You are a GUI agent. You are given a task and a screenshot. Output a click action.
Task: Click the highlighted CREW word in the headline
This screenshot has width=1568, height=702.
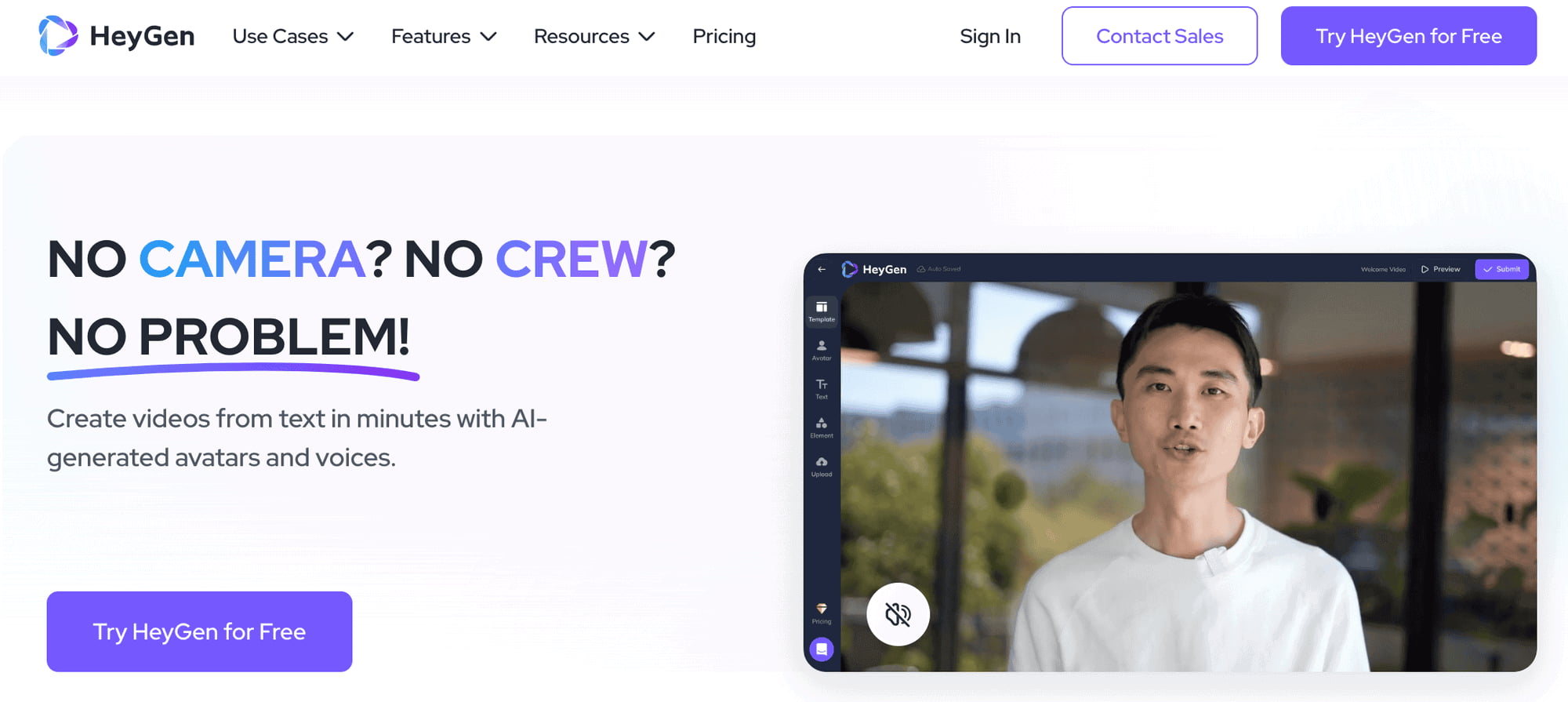[571, 259]
